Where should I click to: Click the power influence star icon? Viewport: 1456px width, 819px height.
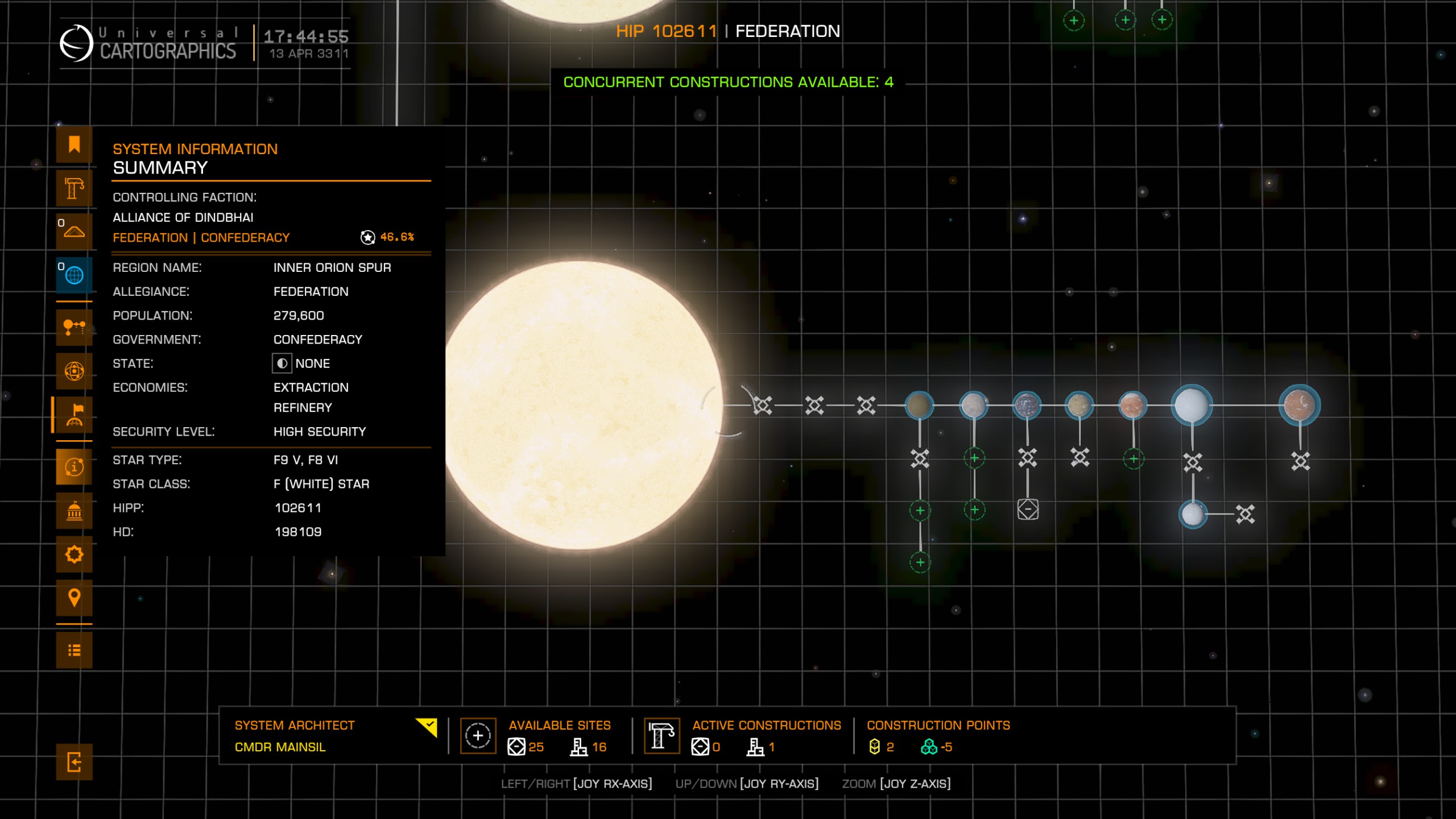click(x=368, y=237)
